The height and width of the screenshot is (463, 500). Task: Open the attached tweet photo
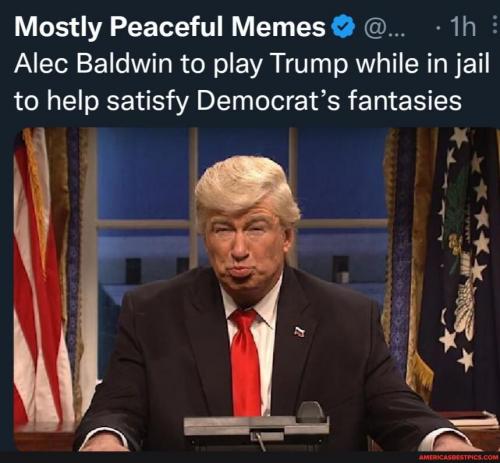[x=257, y=289]
